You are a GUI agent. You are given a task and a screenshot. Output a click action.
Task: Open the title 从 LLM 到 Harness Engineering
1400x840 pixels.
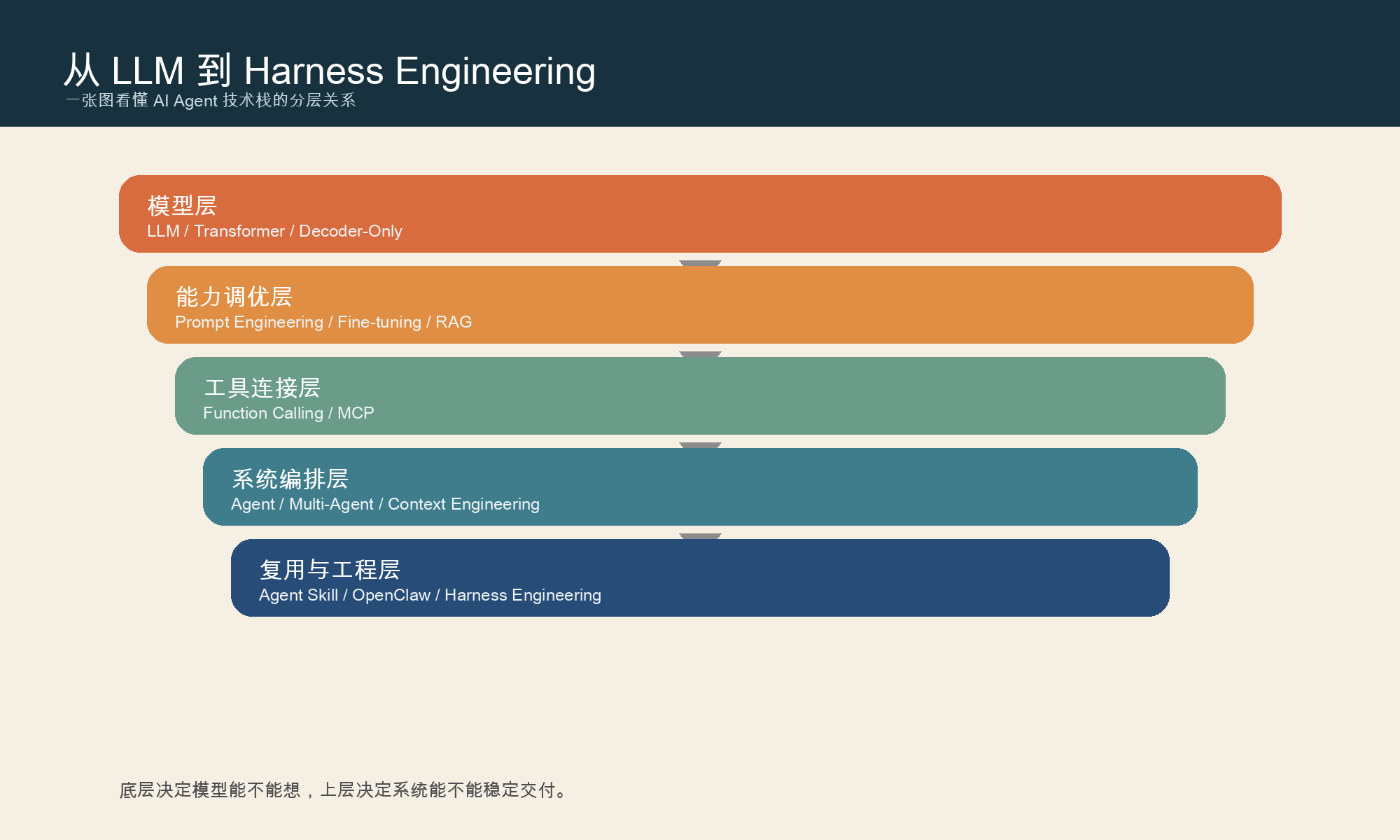(x=330, y=69)
